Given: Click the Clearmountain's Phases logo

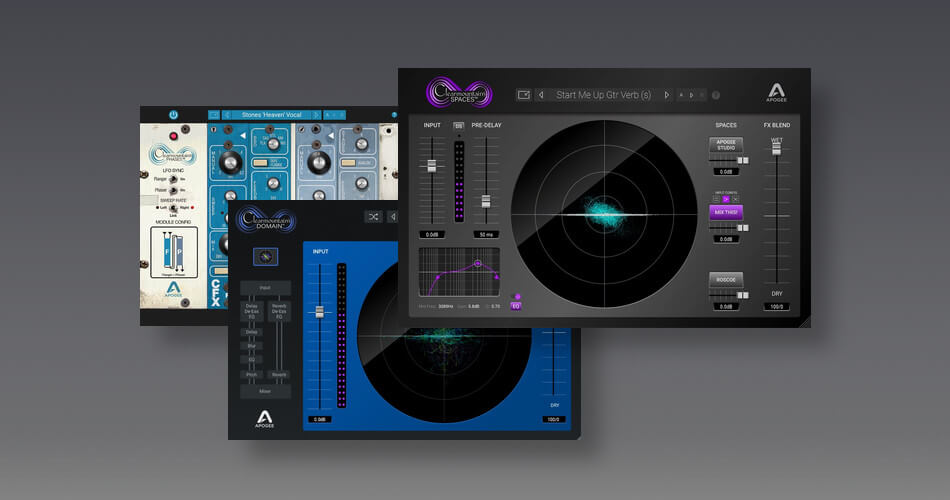Looking at the screenshot, I should coord(173,155).
